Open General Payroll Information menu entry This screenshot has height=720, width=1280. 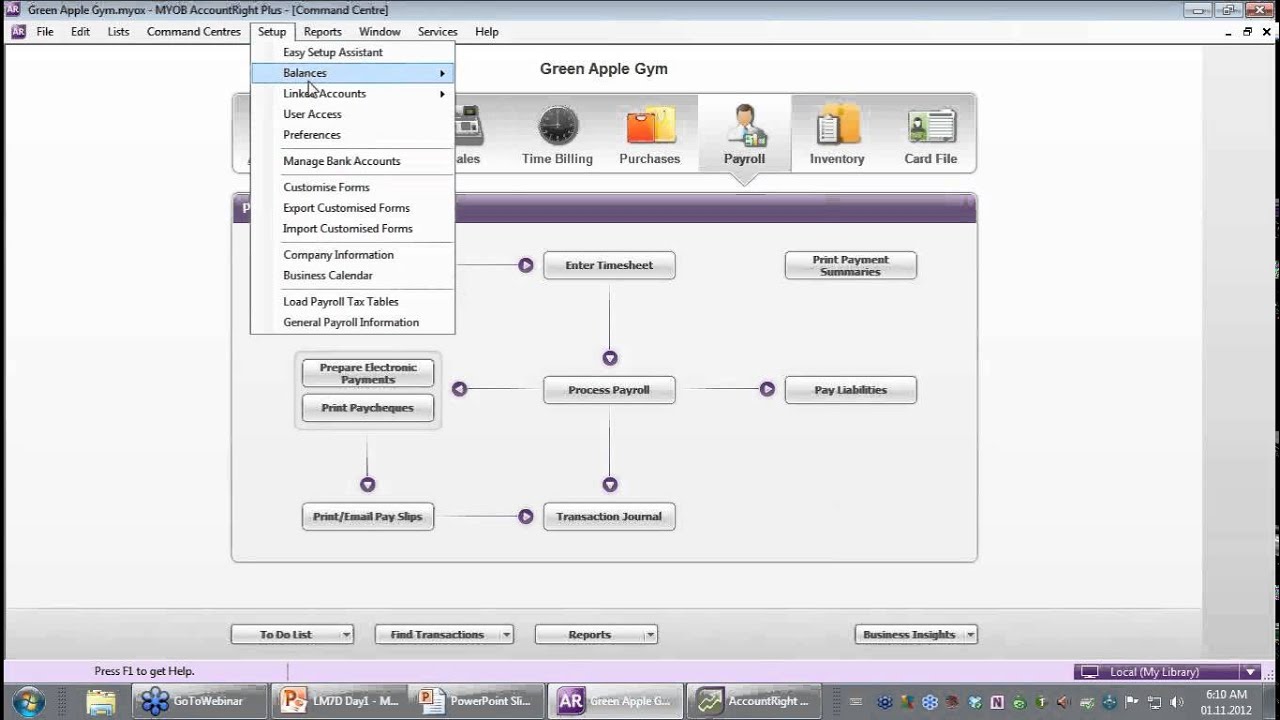(x=351, y=323)
